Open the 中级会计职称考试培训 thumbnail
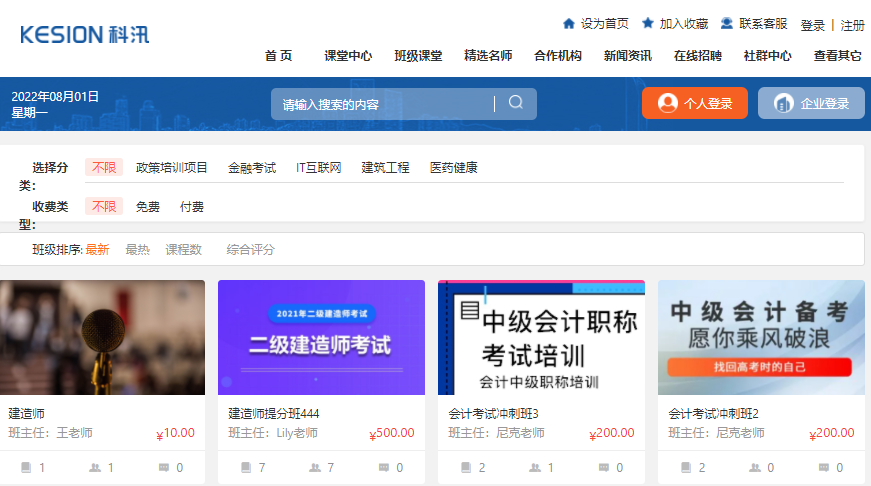Viewport: 871px width, 486px height. point(542,338)
